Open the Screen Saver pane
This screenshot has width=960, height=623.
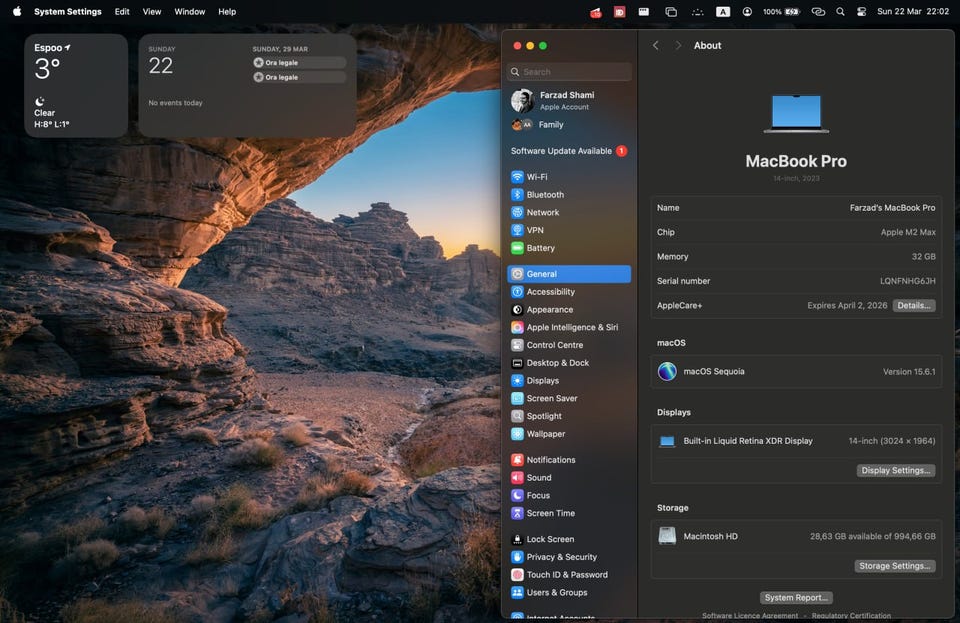coord(551,398)
